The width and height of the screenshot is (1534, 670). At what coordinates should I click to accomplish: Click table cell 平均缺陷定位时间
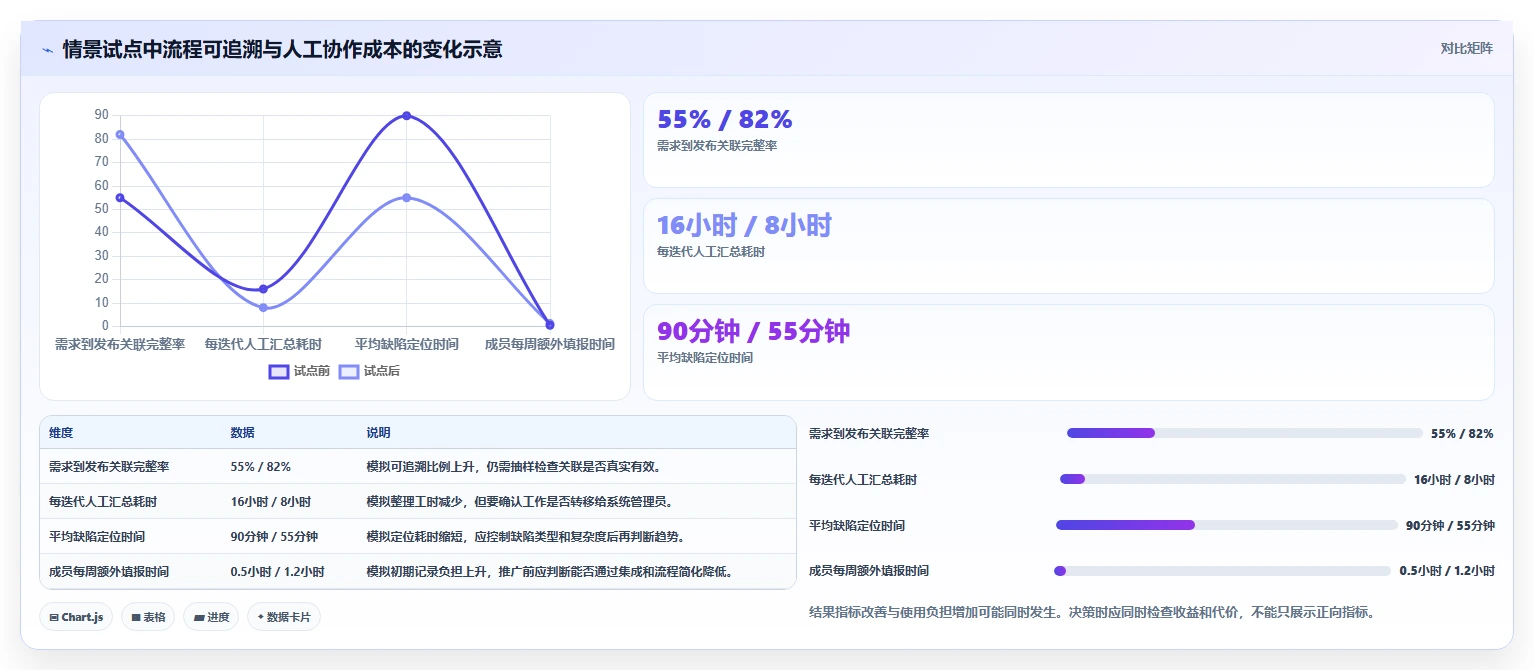(x=97, y=537)
